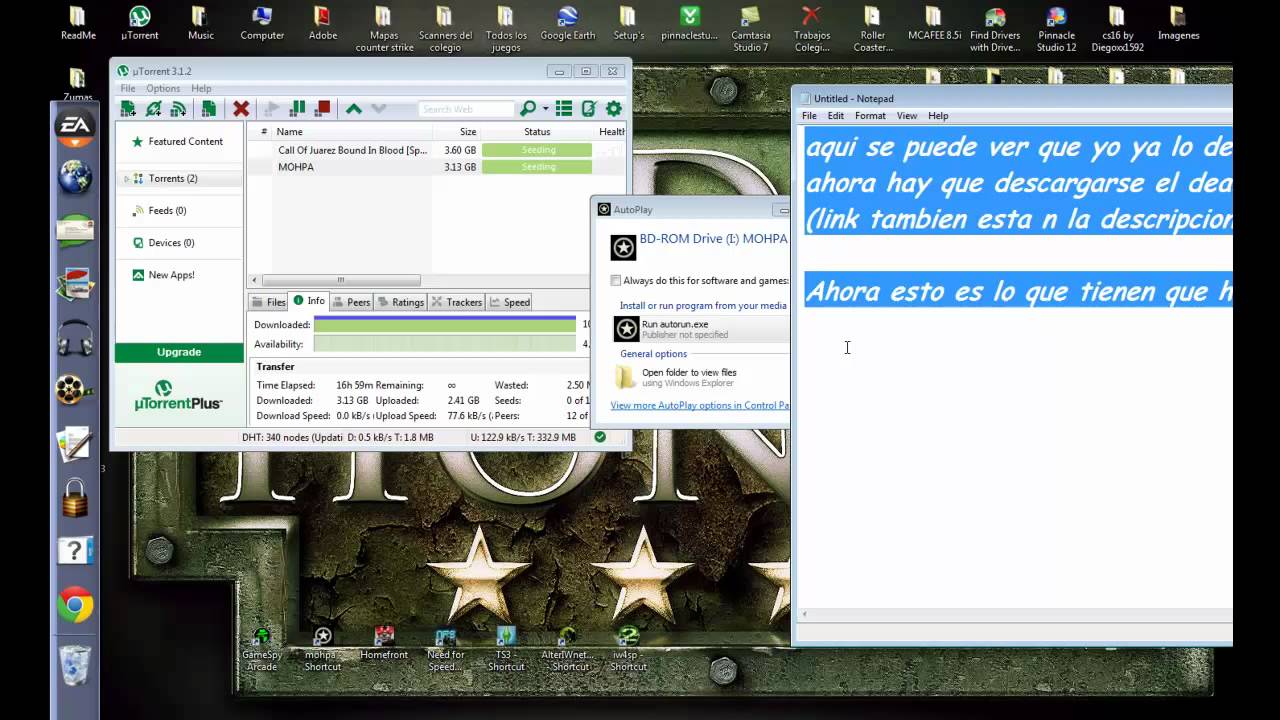The height and width of the screenshot is (720, 1280).
Task: Click grey Move Down Queue arrow
Action: pos(378,109)
